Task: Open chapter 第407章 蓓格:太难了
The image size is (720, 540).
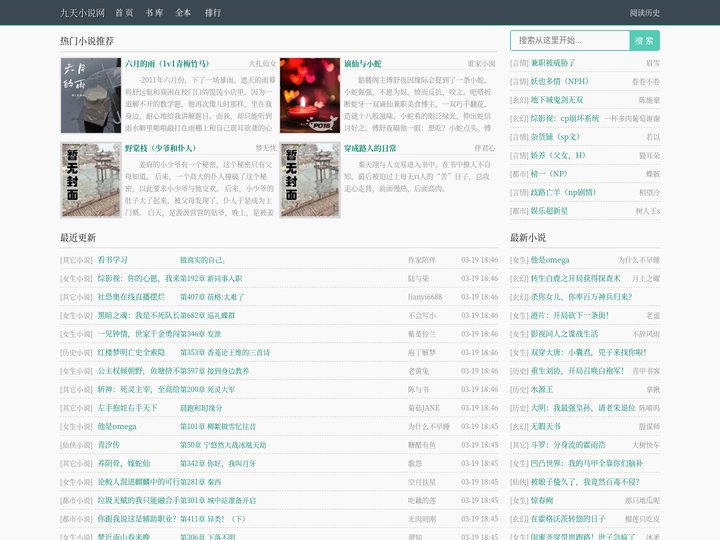Action: (212, 297)
